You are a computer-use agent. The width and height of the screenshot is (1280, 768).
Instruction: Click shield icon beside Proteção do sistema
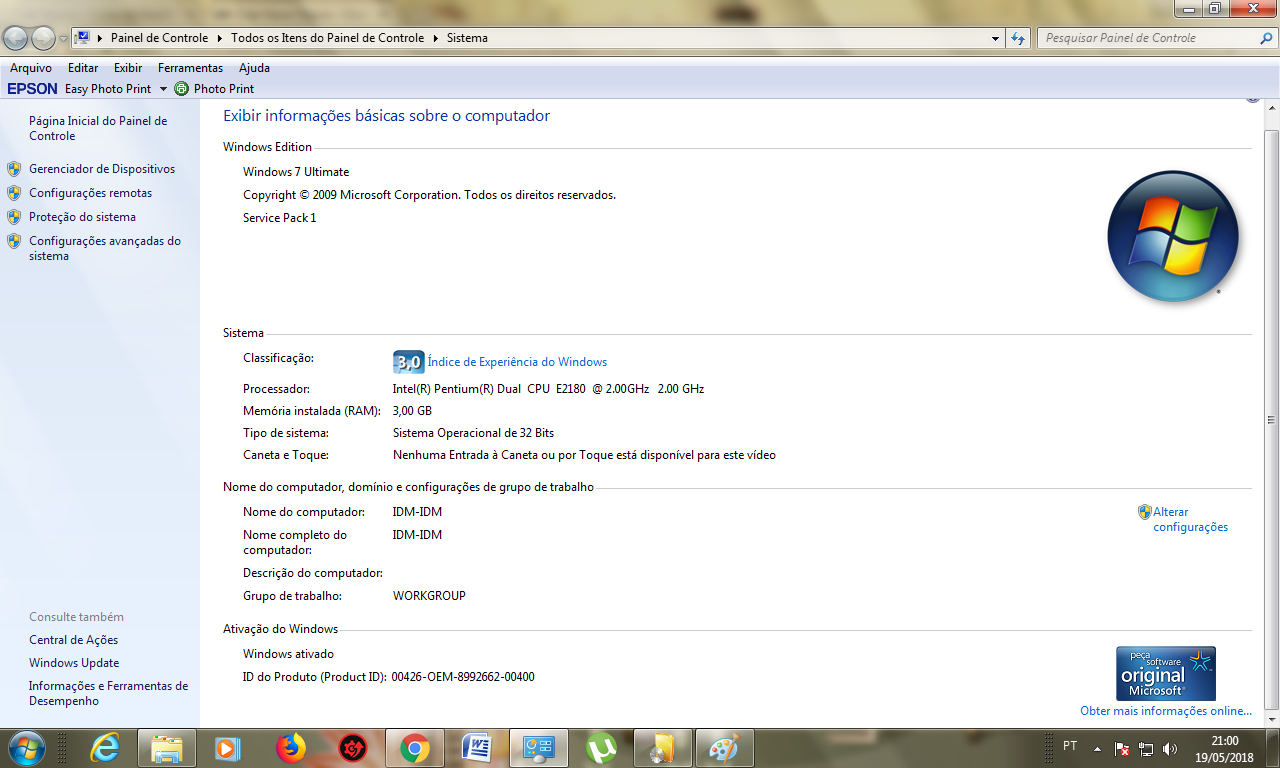(x=14, y=217)
